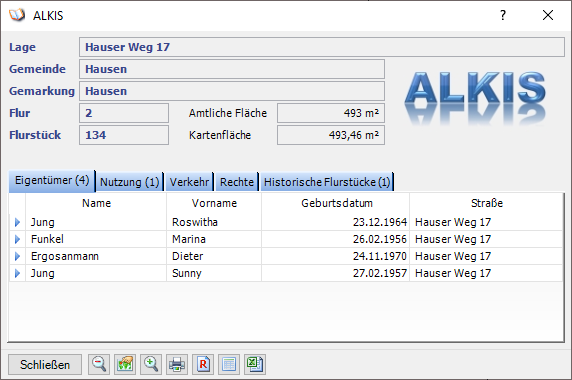Click the Jung name cell in Roswitha's row
The height and width of the screenshot is (380, 572).
[96, 222]
